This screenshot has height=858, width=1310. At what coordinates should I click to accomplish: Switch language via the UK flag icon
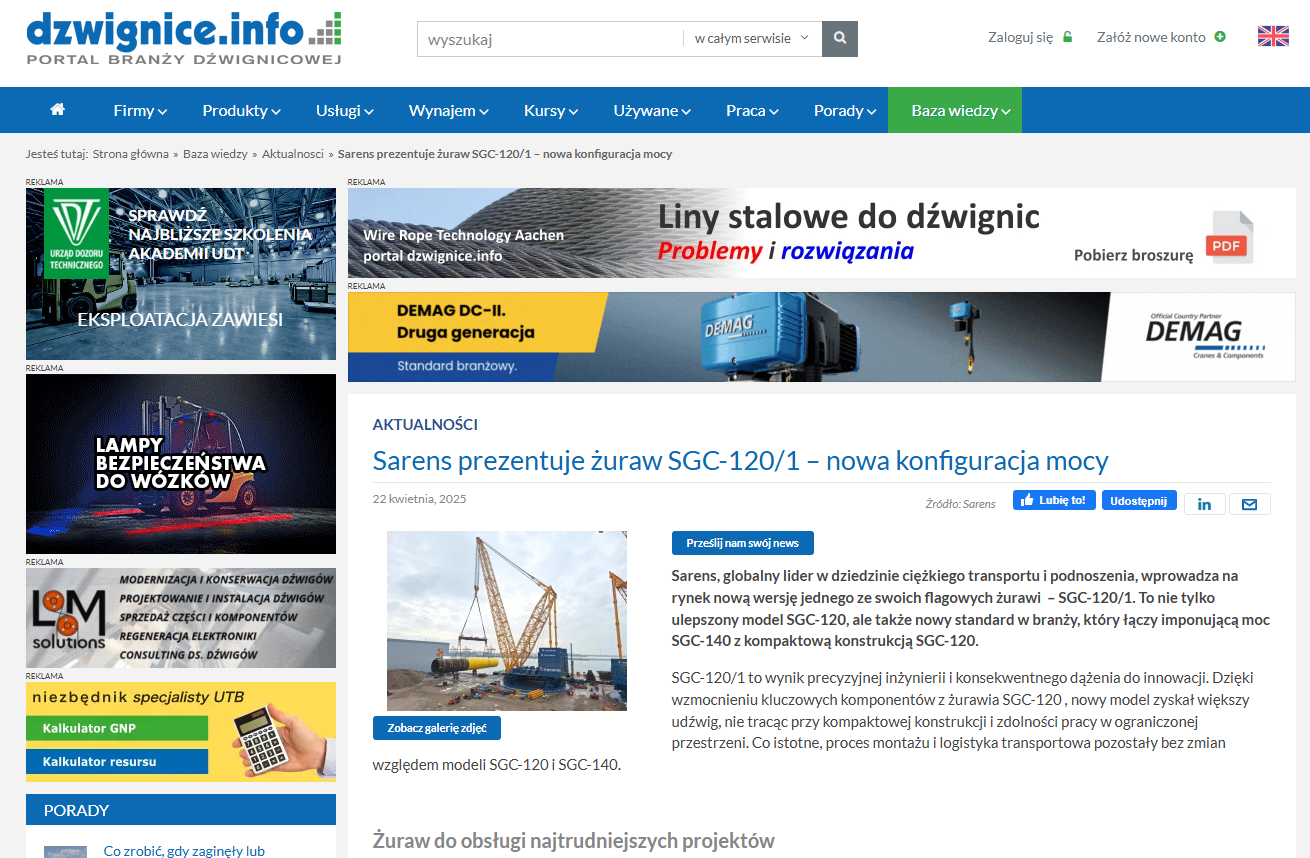pyautogui.click(x=1273, y=37)
